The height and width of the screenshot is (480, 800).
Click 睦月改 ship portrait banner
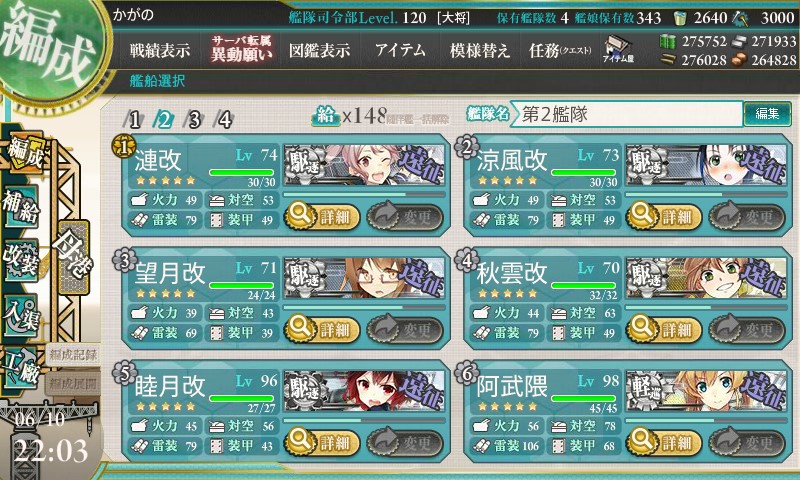364,391
